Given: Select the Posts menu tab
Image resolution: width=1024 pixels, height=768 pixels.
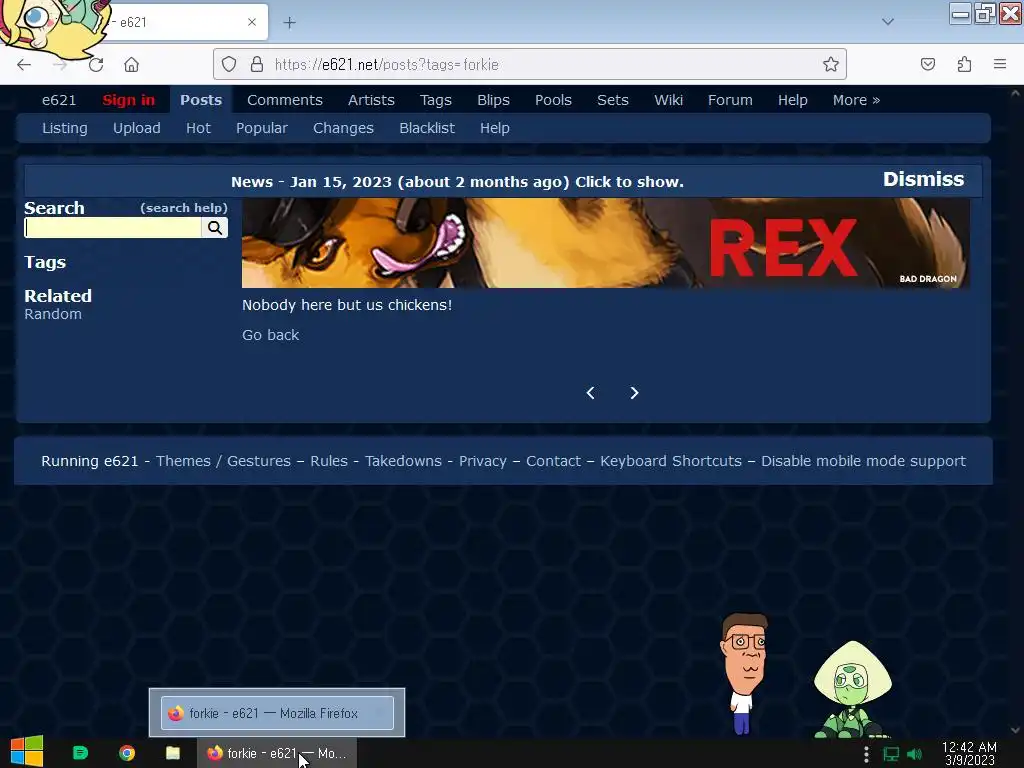Looking at the screenshot, I should point(201,100).
